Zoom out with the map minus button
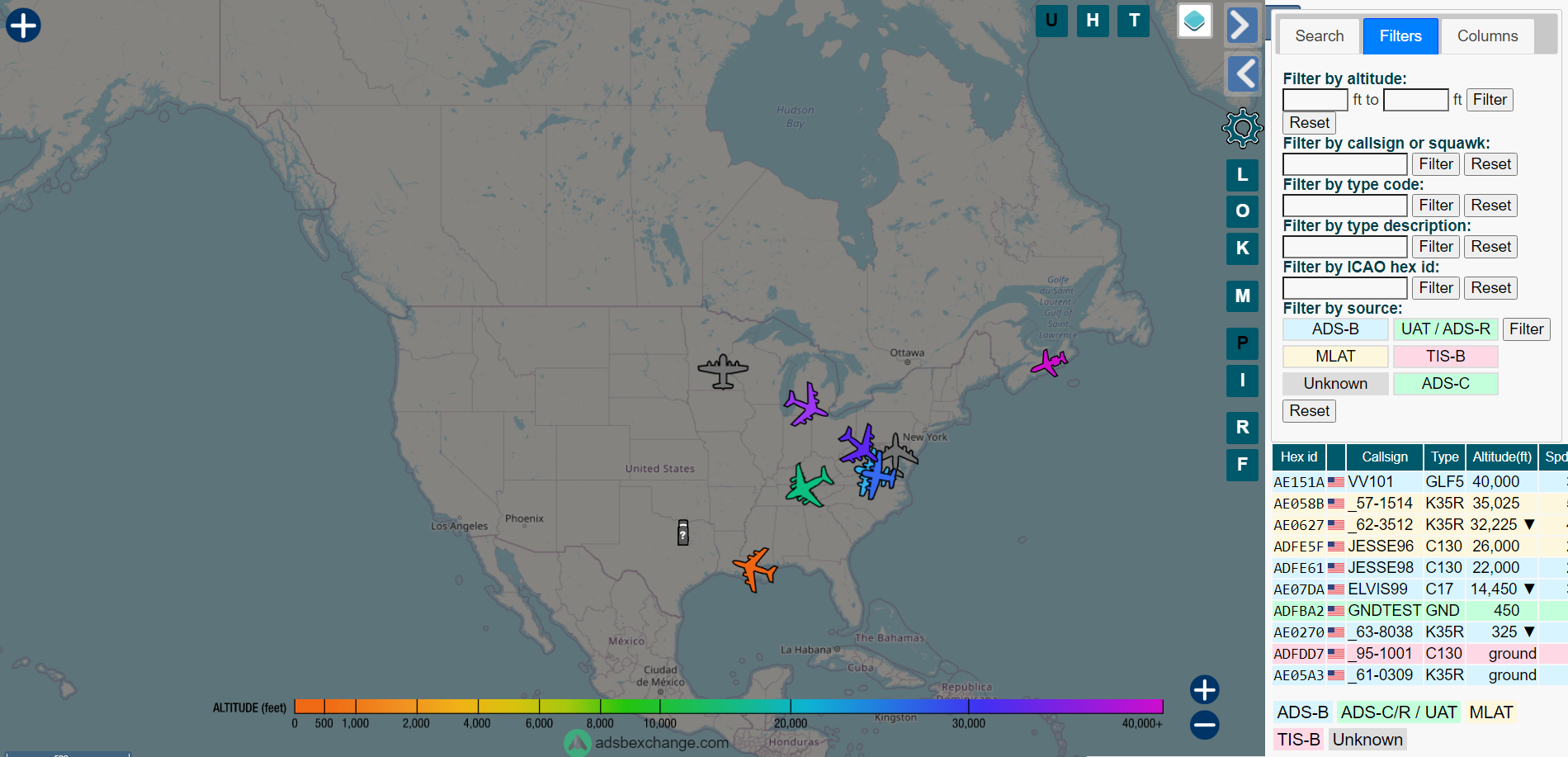The width and height of the screenshot is (1568, 757). (1205, 725)
